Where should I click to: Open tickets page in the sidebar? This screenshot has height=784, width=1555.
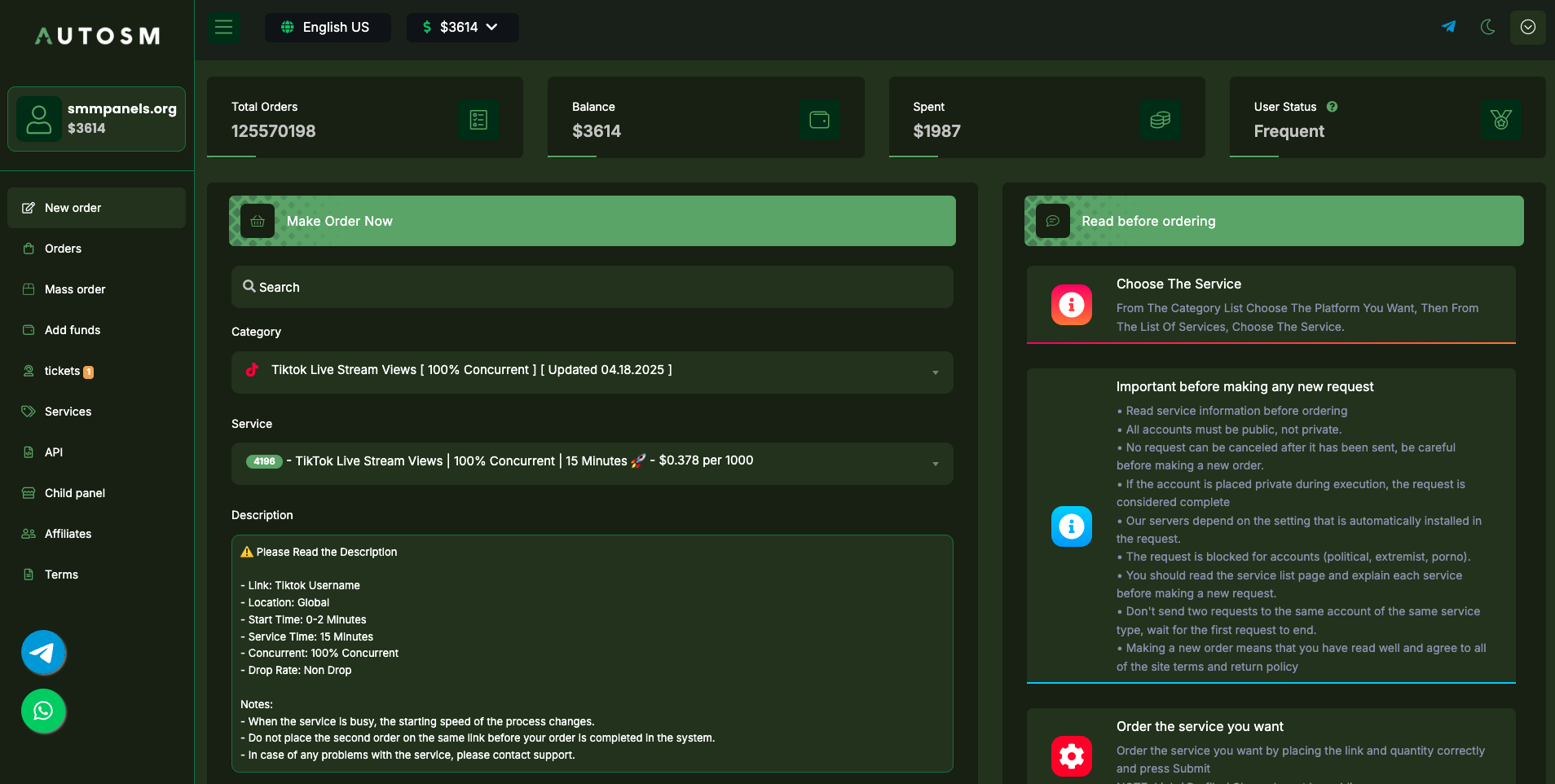click(x=62, y=371)
